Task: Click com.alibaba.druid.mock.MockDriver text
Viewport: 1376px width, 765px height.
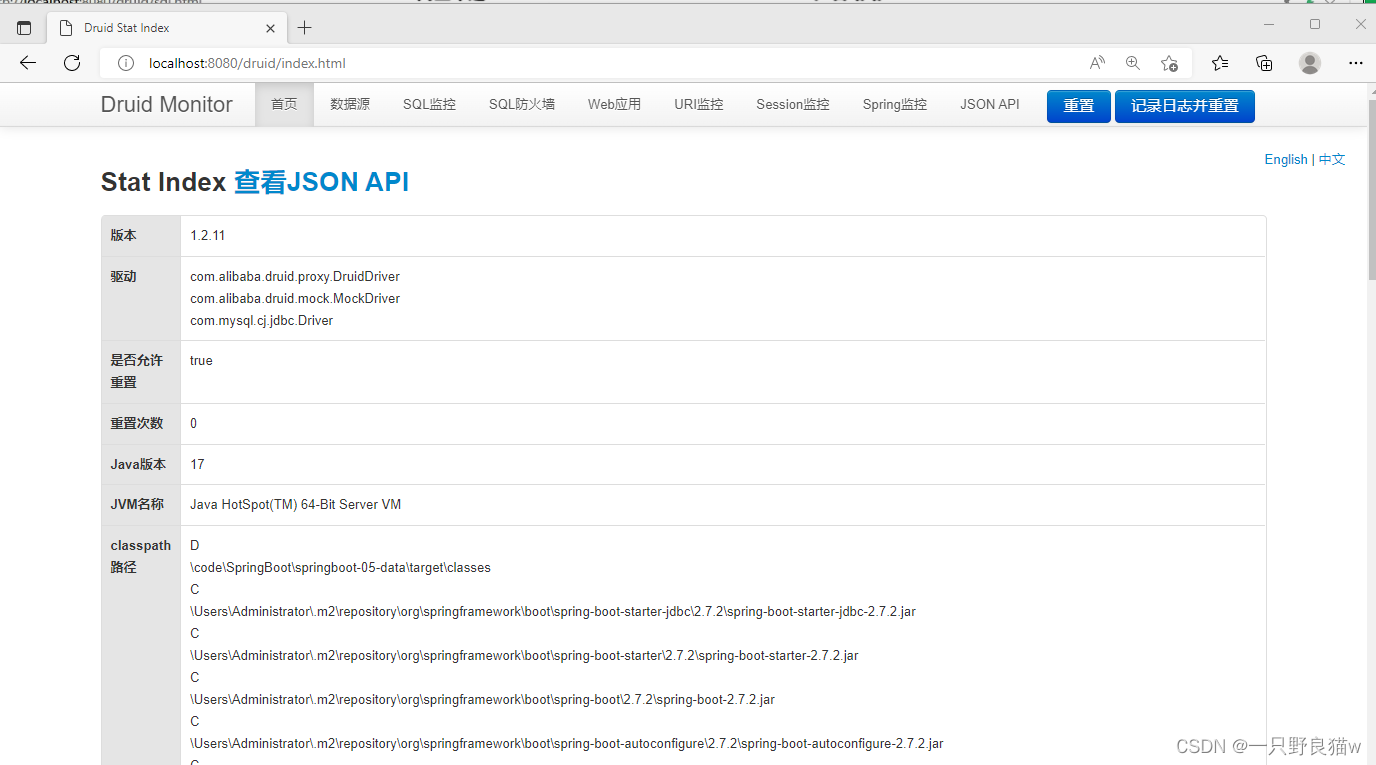Action: point(295,298)
